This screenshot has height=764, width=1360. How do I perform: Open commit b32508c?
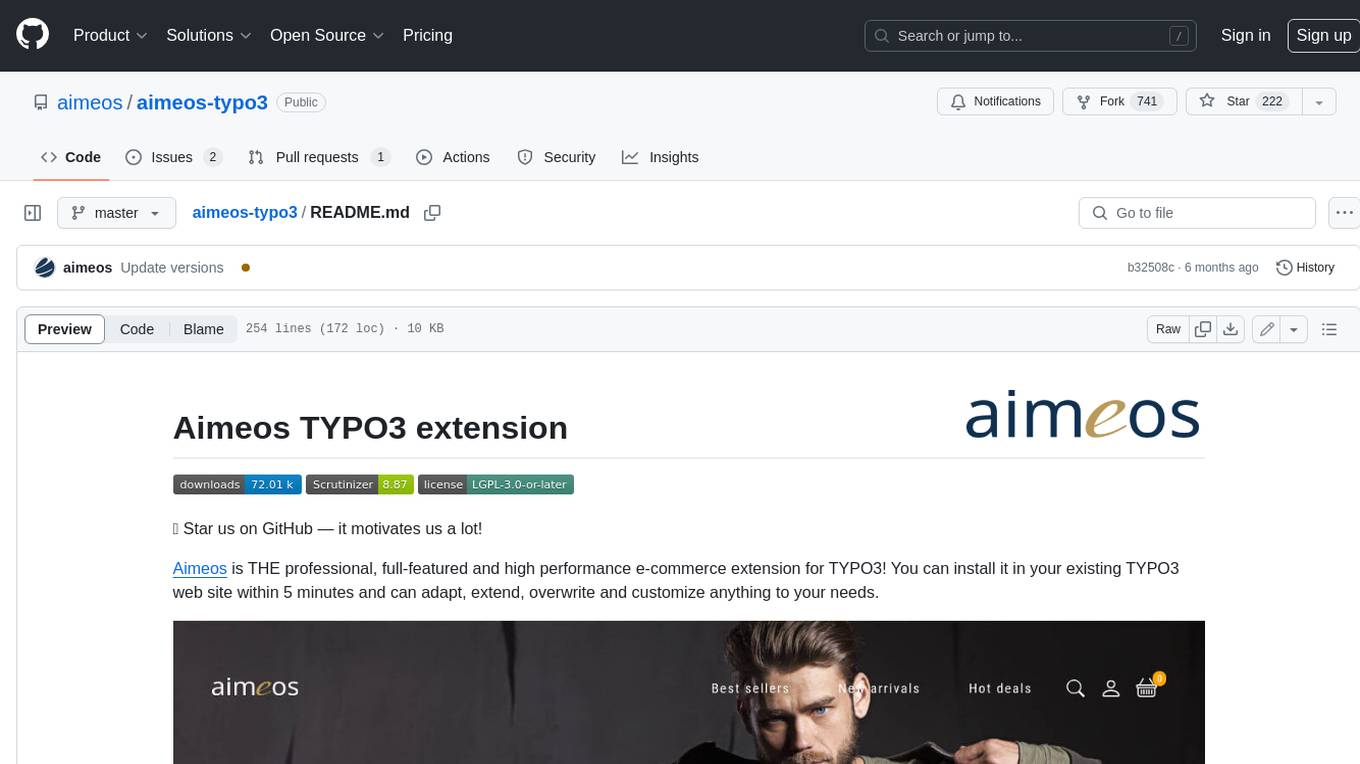tap(1150, 268)
